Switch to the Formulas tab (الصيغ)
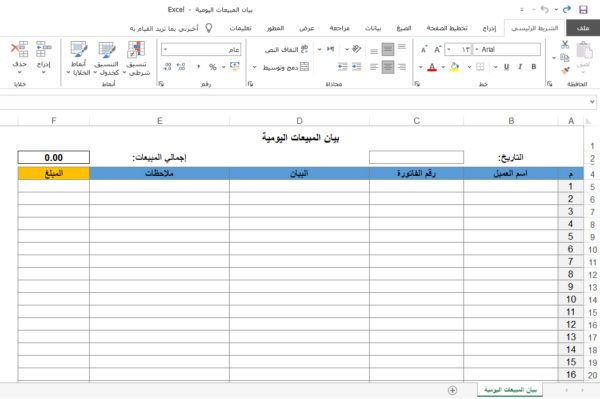600x399 pixels. (x=404, y=28)
